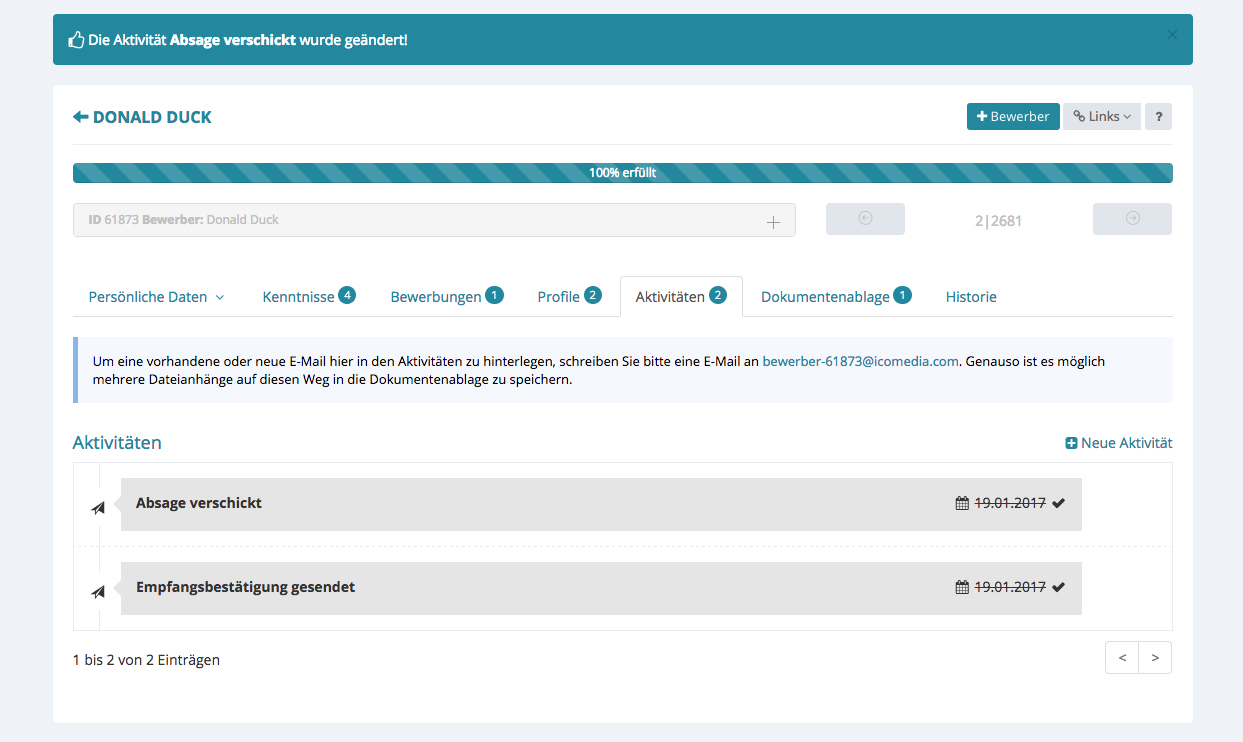Toggle checkmark on Absage verschickt activity
Image resolution: width=1243 pixels, height=742 pixels.
pos(1059,503)
